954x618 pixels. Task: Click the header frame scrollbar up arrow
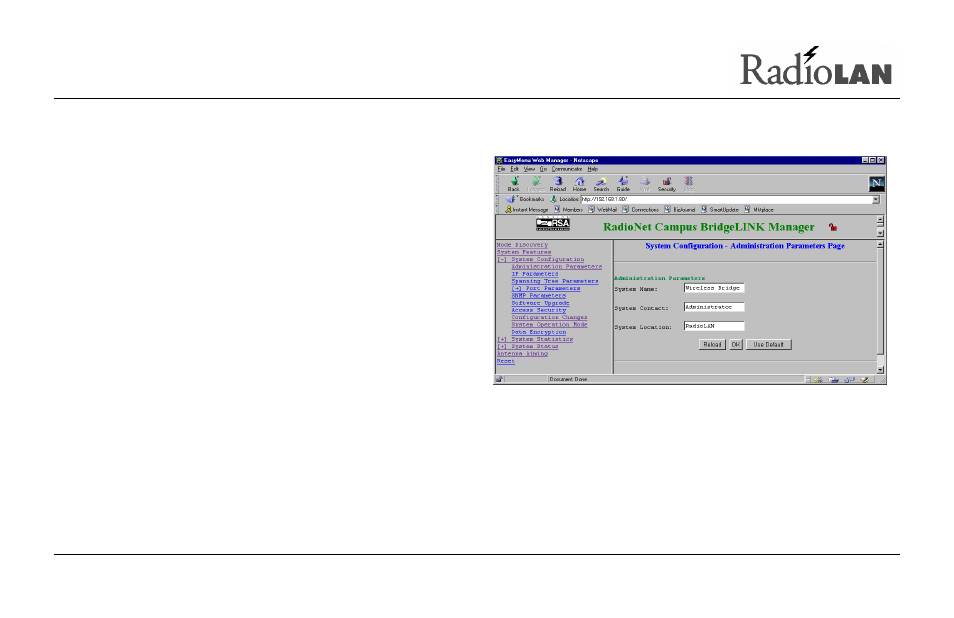click(x=880, y=220)
